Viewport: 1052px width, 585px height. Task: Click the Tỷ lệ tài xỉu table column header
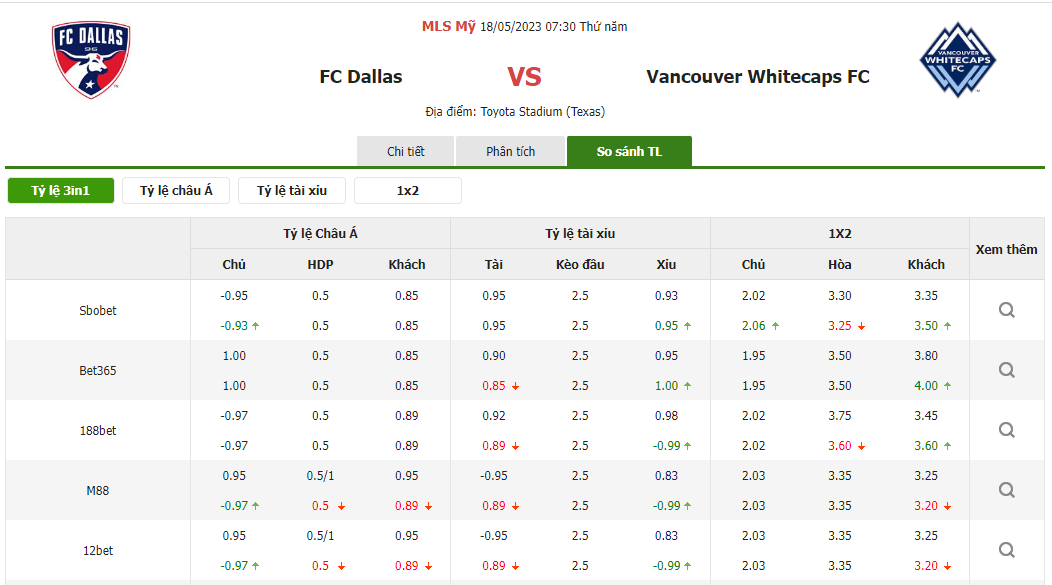[x=580, y=233]
